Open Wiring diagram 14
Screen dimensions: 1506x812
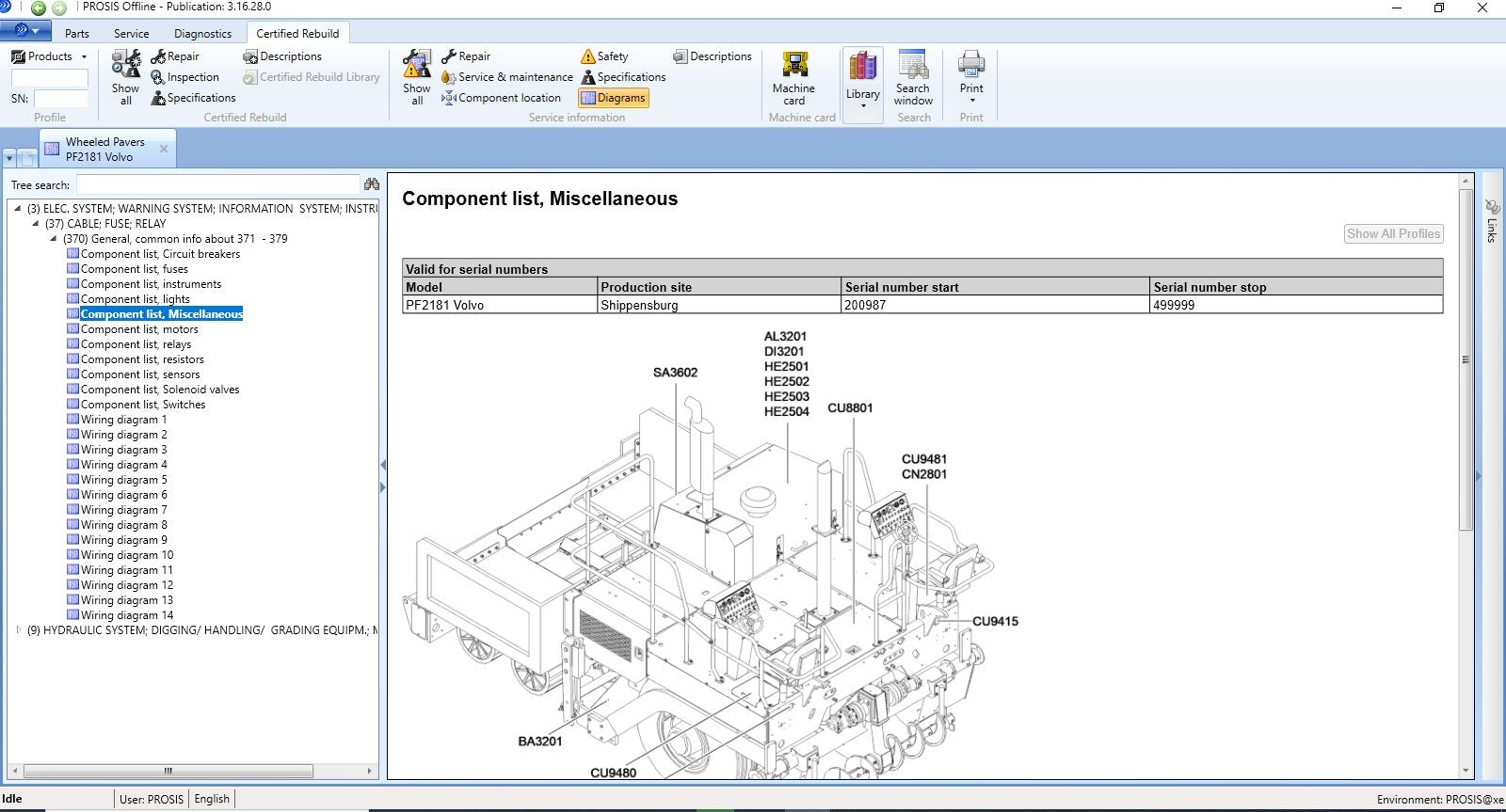tap(127, 615)
